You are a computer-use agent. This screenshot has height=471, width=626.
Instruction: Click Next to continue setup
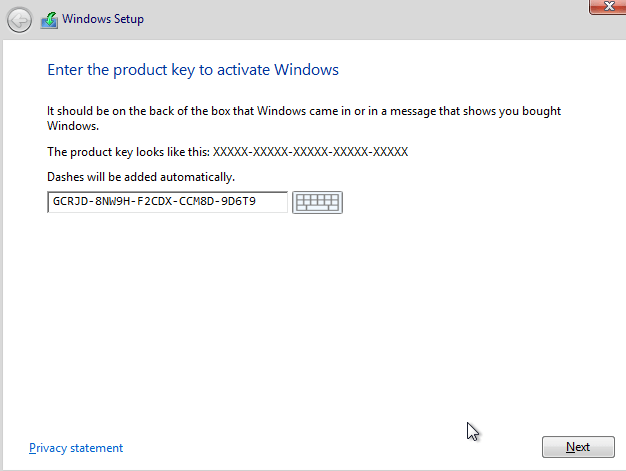577,447
